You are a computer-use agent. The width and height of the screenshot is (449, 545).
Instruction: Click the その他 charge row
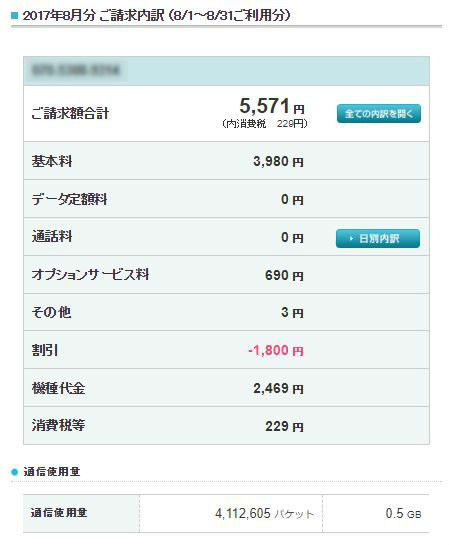[x=226, y=312]
